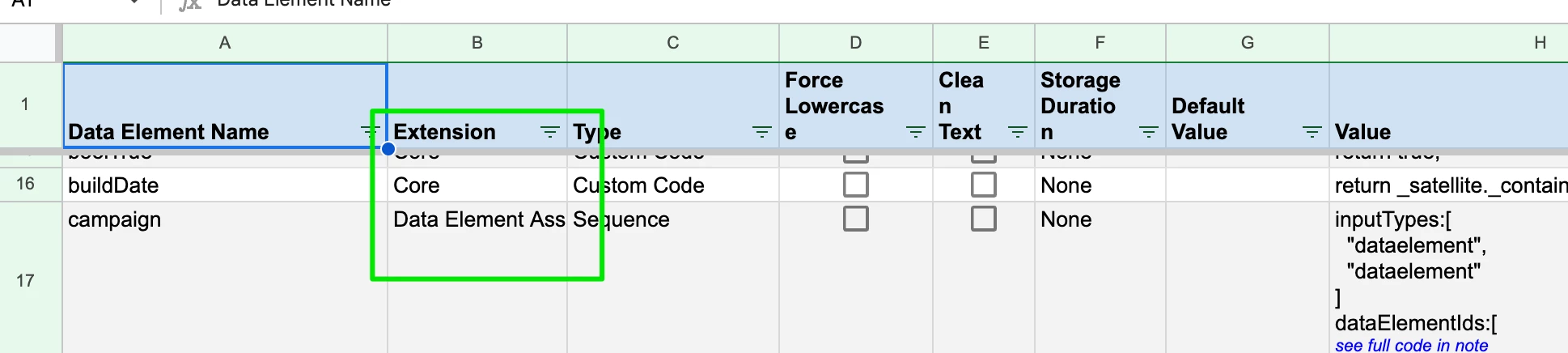
Task: Select column D header
Action: [856, 43]
